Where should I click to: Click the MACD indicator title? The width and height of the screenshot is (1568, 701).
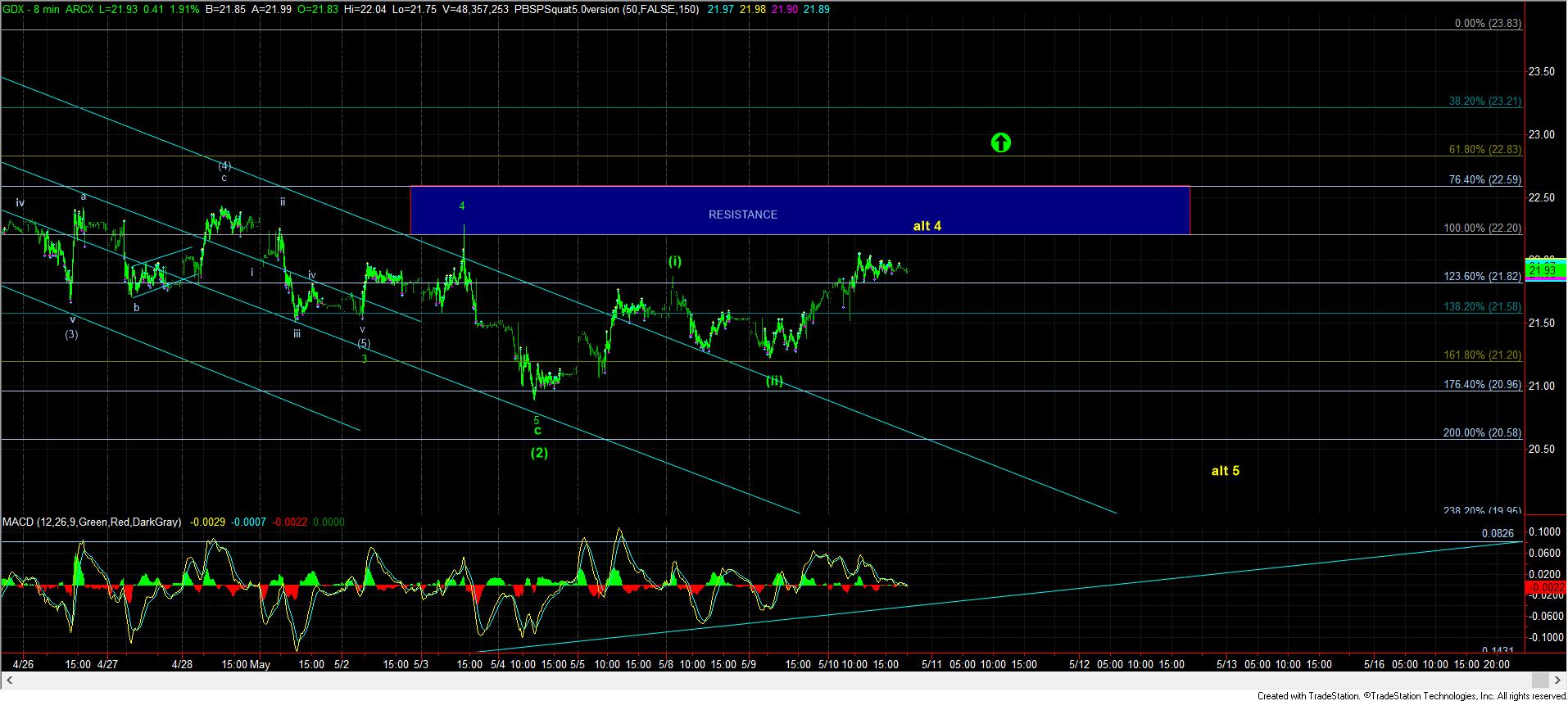92,522
